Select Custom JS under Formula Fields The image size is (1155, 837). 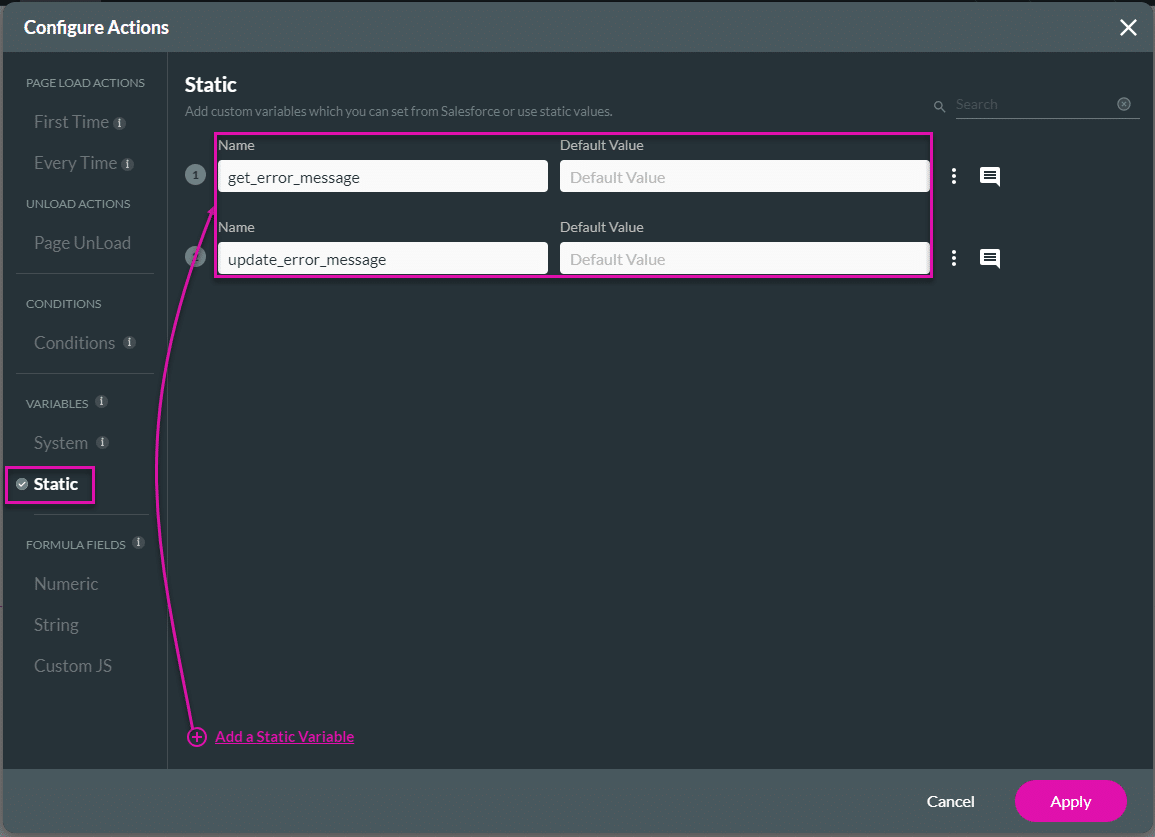click(x=72, y=665)
